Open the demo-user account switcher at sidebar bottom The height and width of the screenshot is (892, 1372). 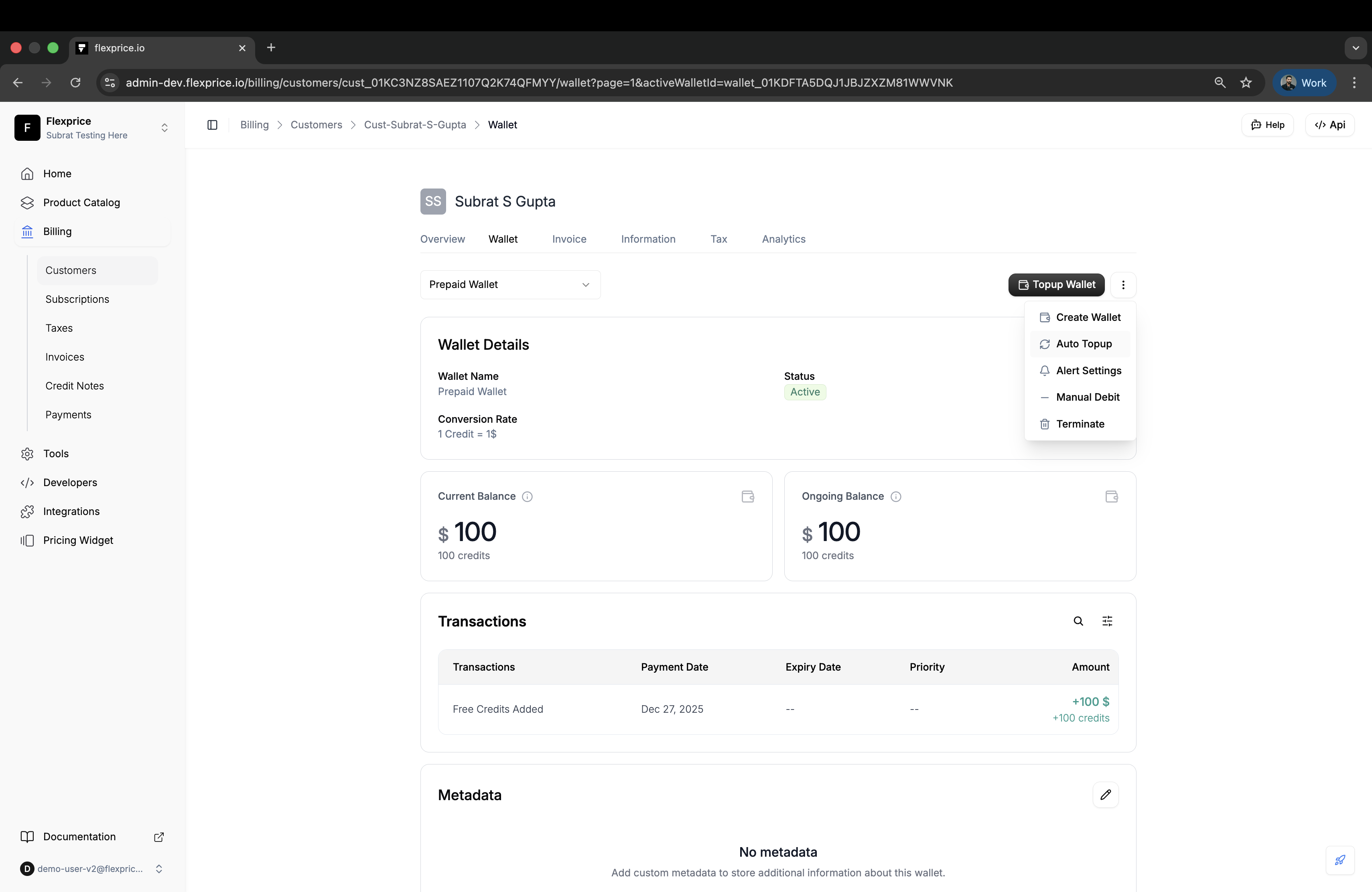coord(159,869)
